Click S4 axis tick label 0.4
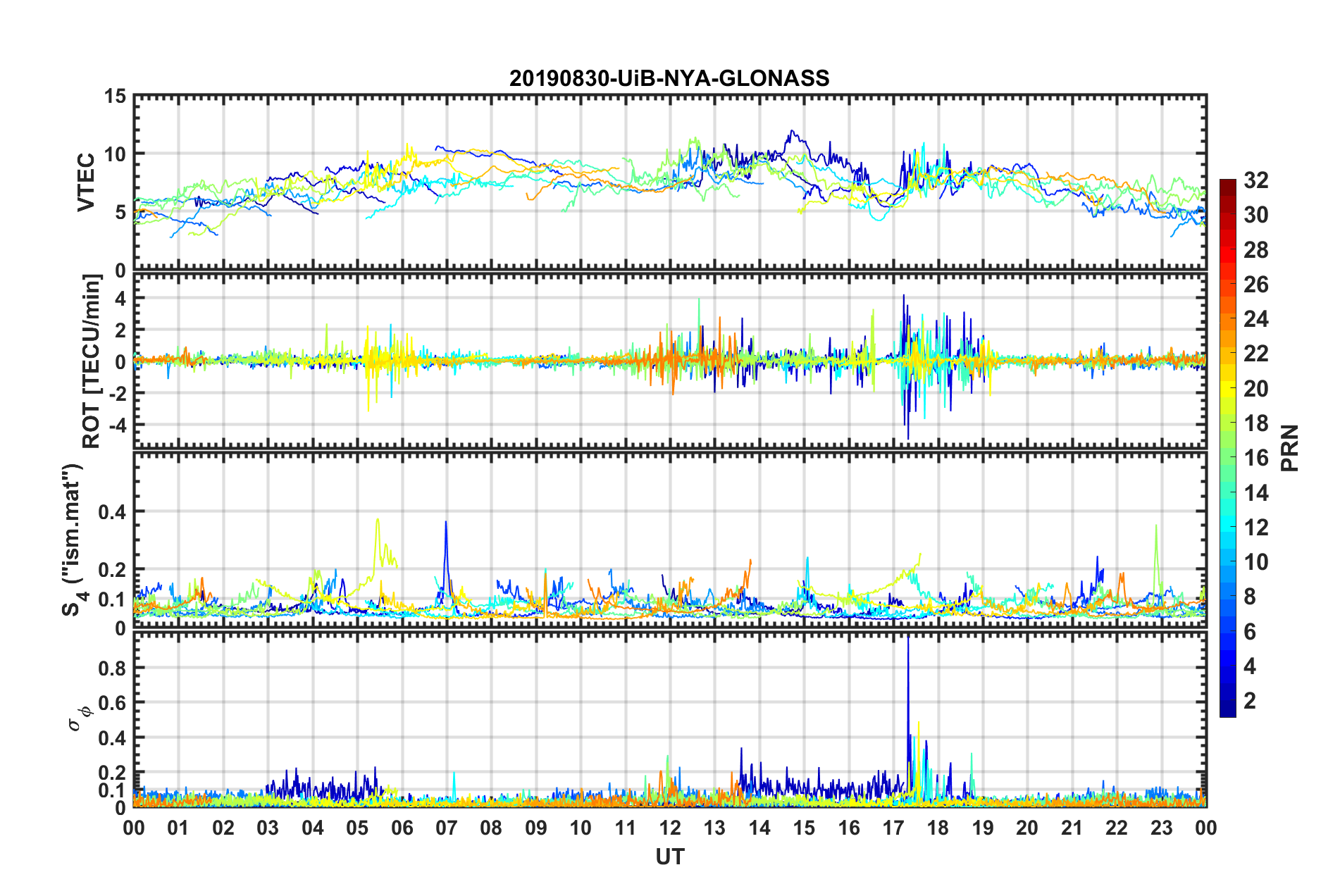Screen dimensions: 1340x896 coord(112,512)
